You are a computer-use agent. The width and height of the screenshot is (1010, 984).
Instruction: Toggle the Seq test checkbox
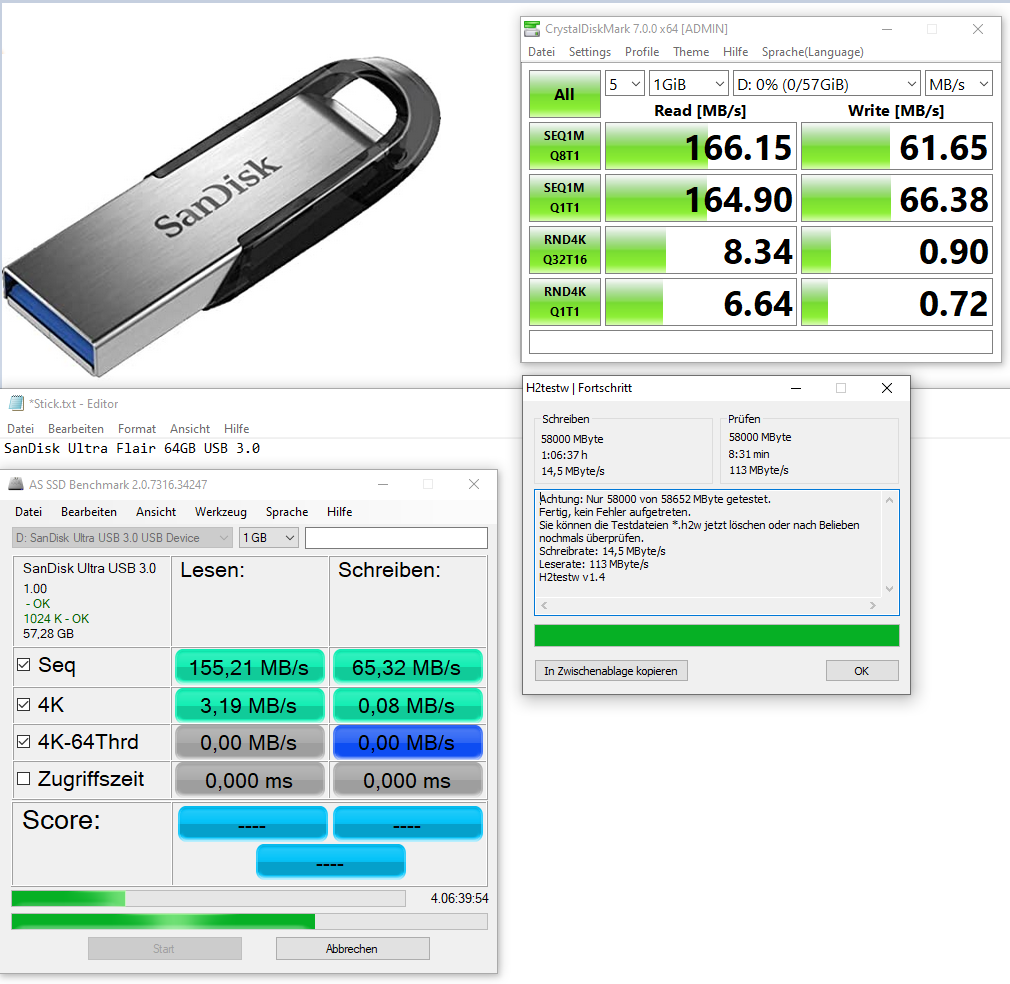pyautogui.click(x=24, y=665)
